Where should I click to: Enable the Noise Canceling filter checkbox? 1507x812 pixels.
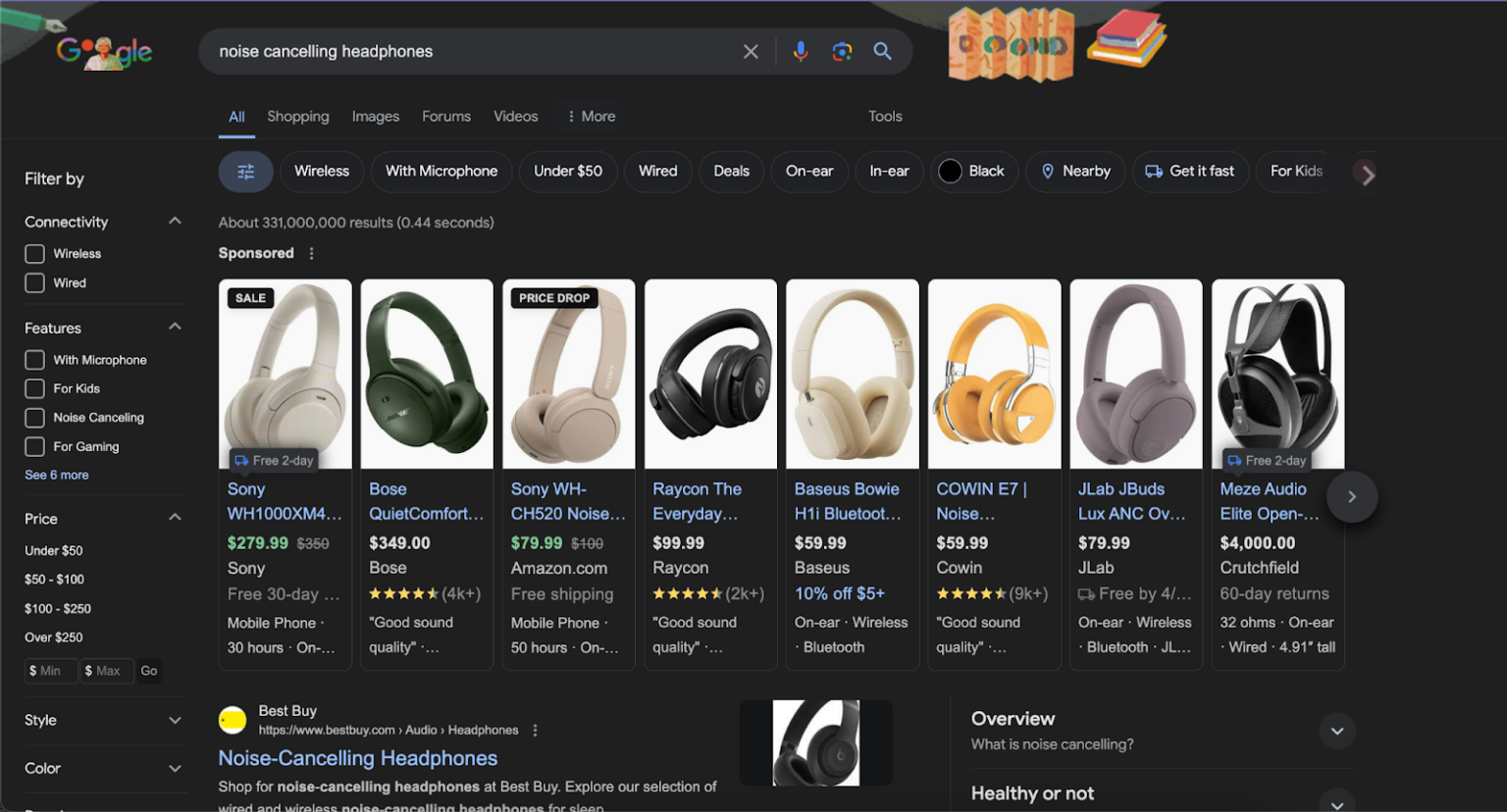pos(32,417)
